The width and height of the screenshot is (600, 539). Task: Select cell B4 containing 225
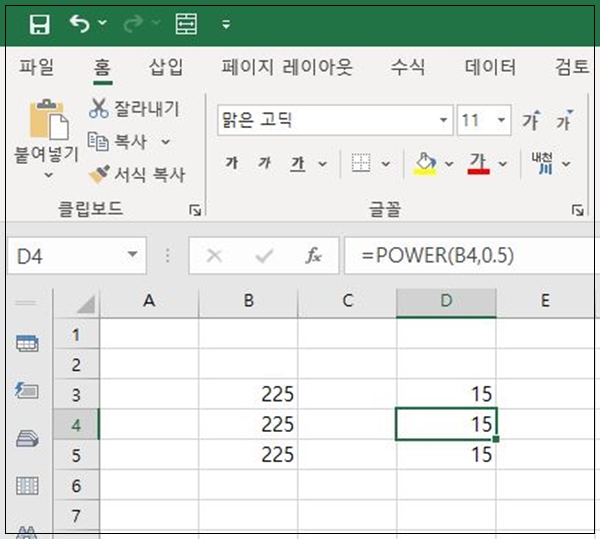(248, 425)
